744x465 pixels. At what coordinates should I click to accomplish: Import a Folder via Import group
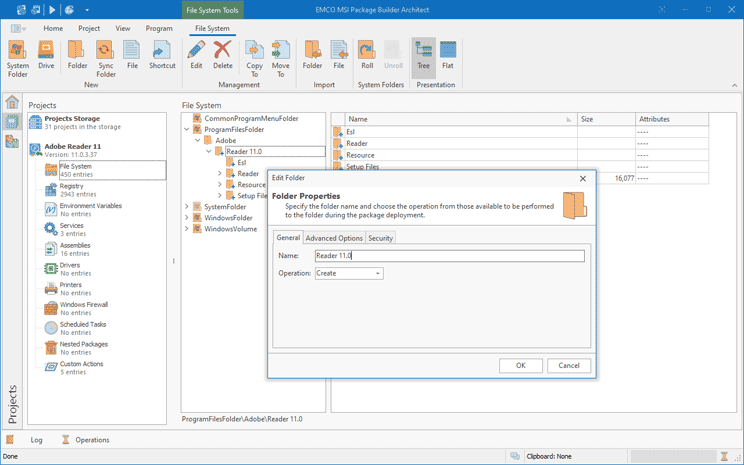(x=312, y=55)
